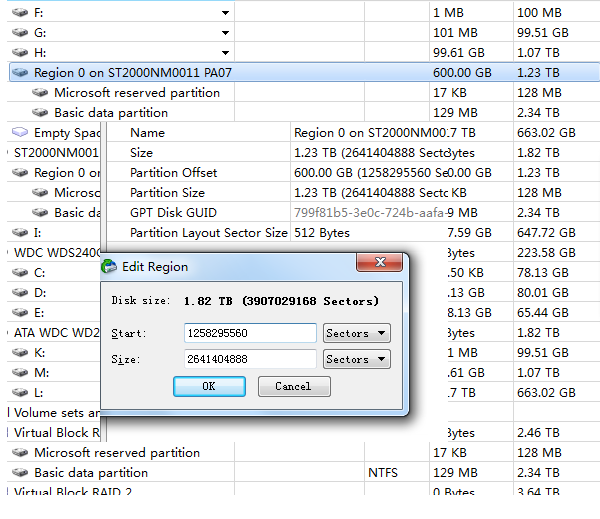Click the Size sector input field
Screen dimensions: 600x519
pos(250,359)
